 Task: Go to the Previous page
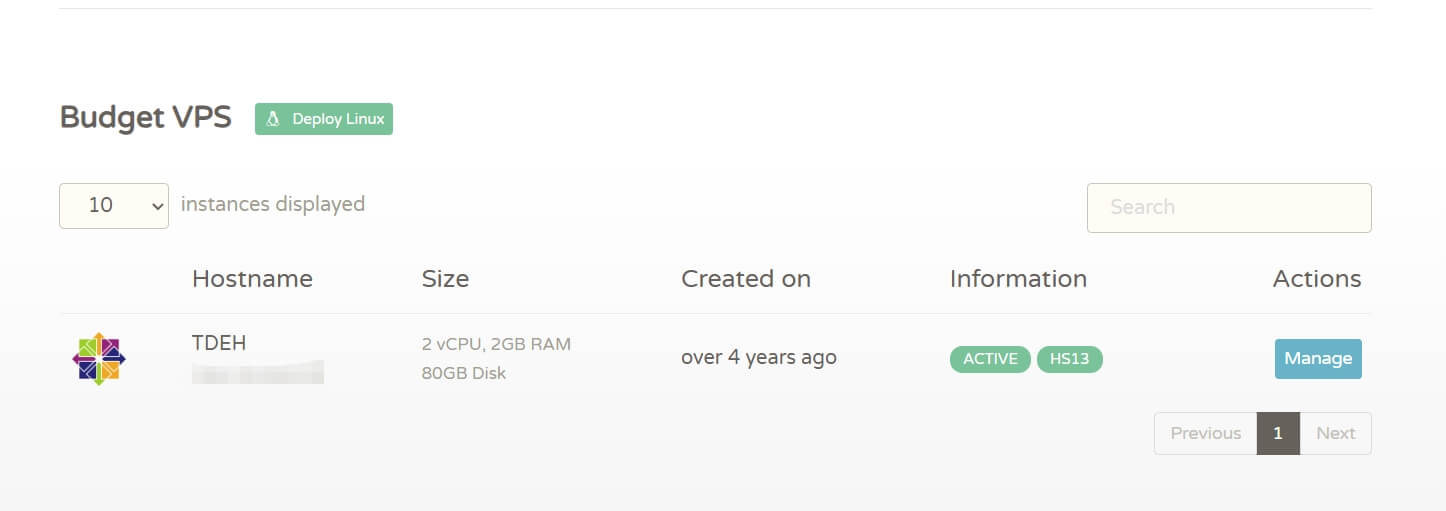[x=1205, y=433]
